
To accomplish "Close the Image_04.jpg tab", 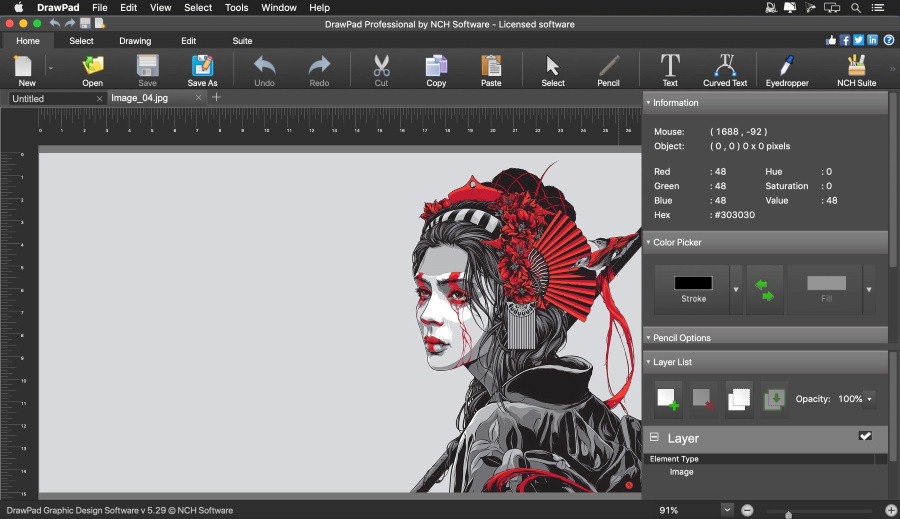I will click(x=199, y=98).
